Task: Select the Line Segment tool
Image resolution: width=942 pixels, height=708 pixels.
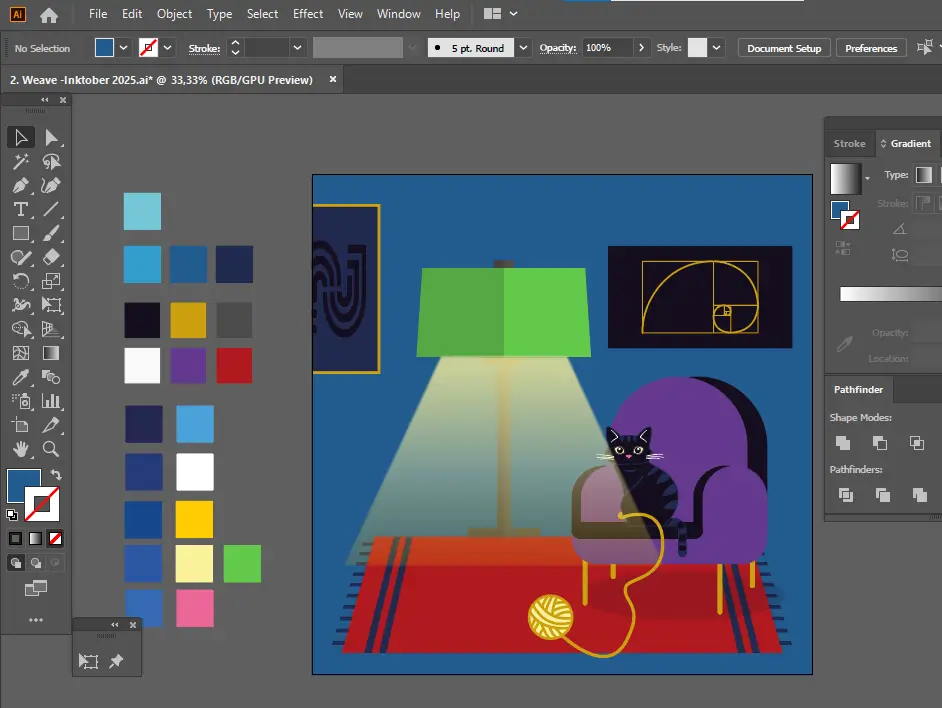Action: (x=51, y=210)
